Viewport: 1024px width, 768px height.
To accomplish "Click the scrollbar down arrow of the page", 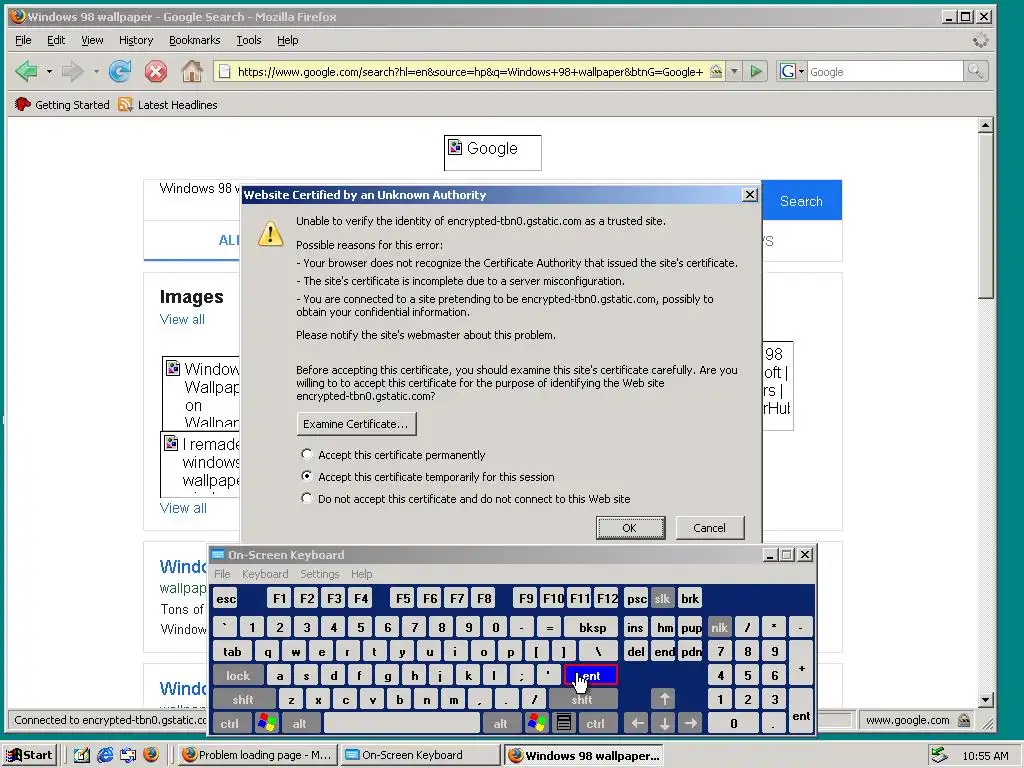I will point(985,699).
